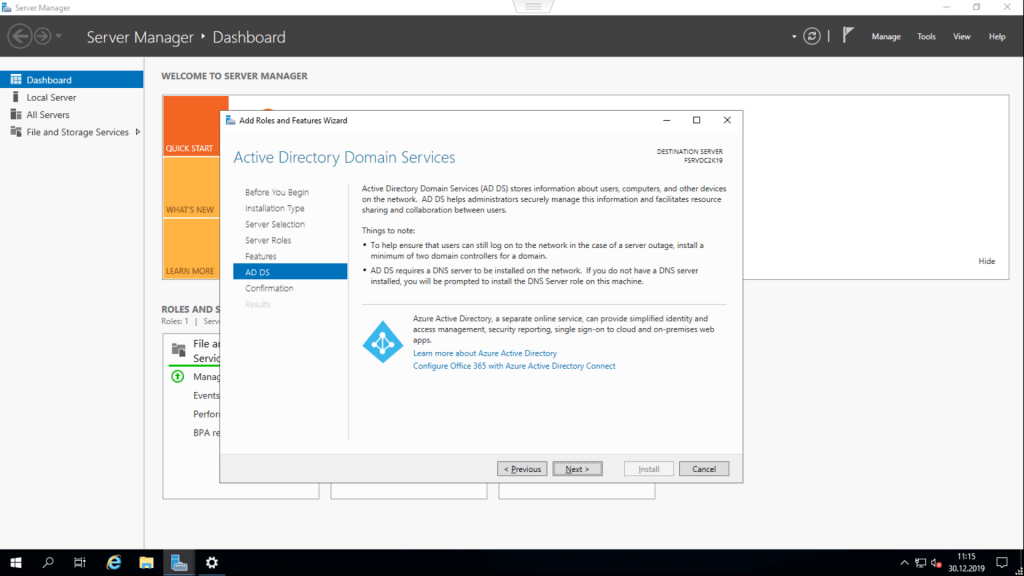Click the Next button in wizard
The width and height of the screenshot is (1024, 576).
(x=577, y=469)
